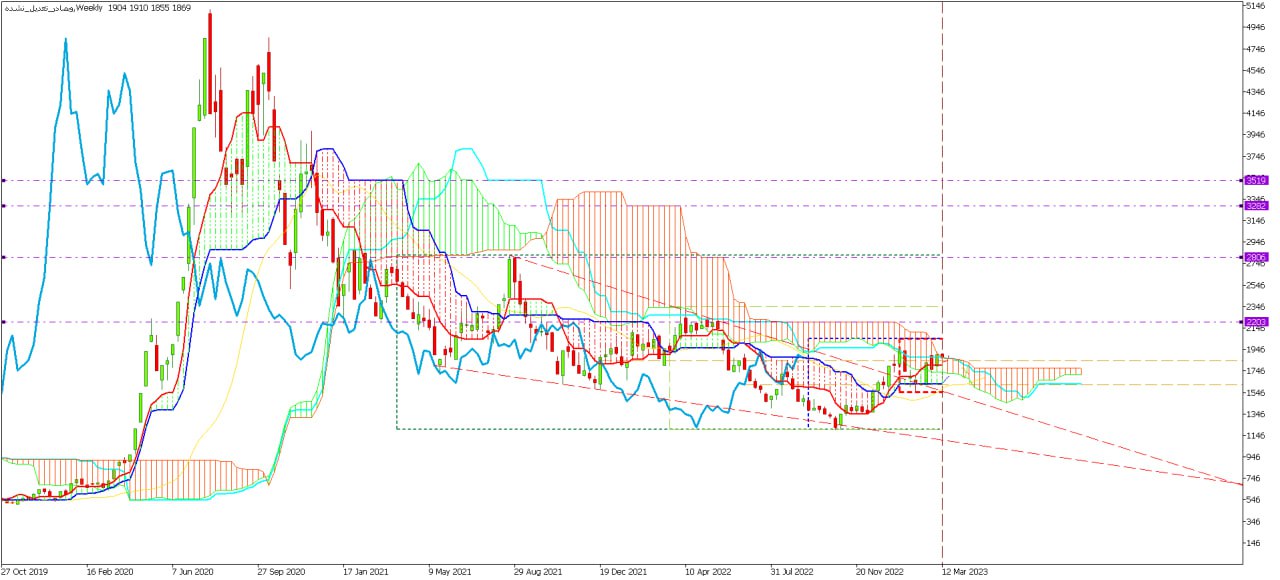Select the 2806 purple price level label
Screen dimensions: 1280x580
[1256, 257]
